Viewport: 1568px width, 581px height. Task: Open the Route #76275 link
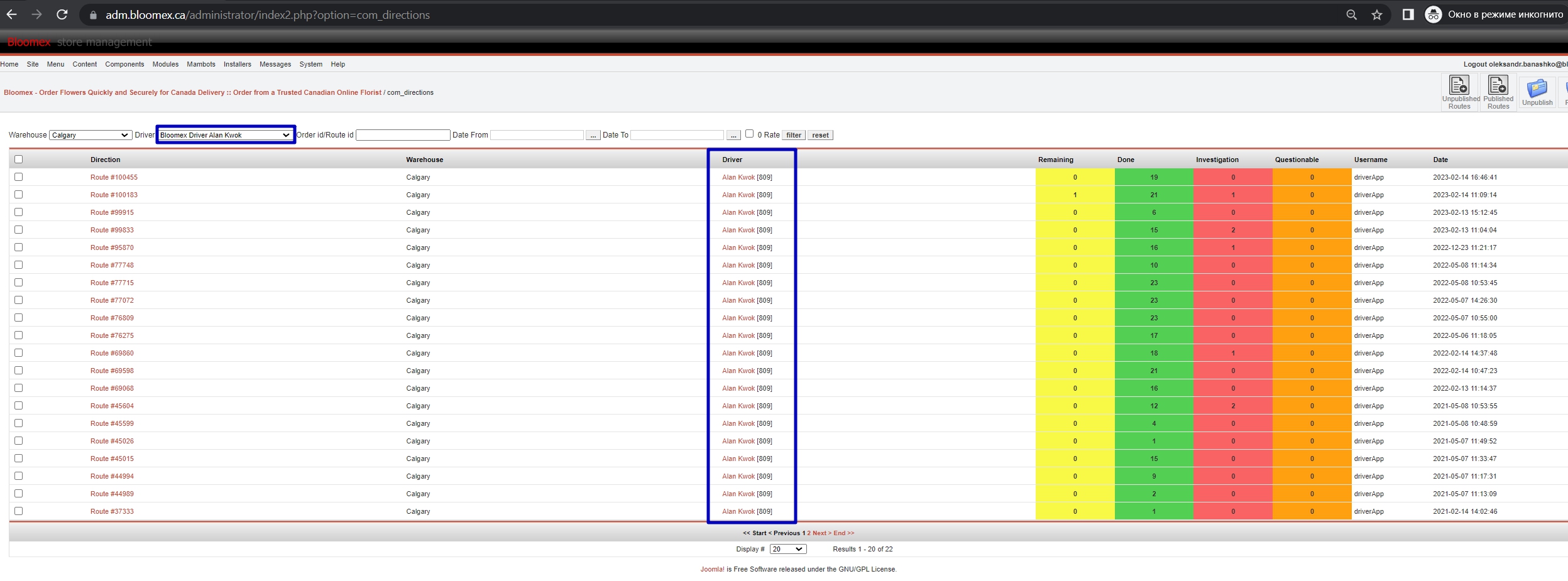(112, 335)
